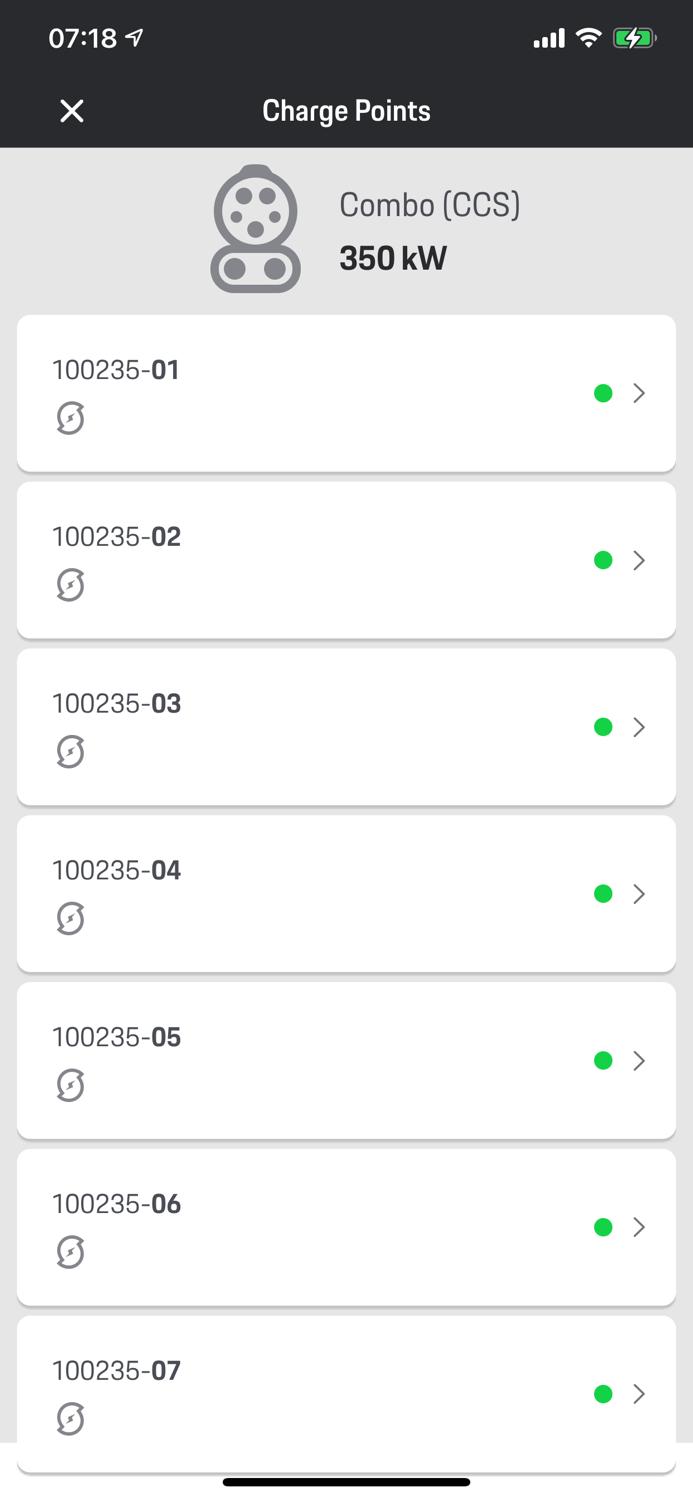Tap charging symbol under 100235-02
The width and height of the screenshot is (693, 1500).
pos(70,585)
